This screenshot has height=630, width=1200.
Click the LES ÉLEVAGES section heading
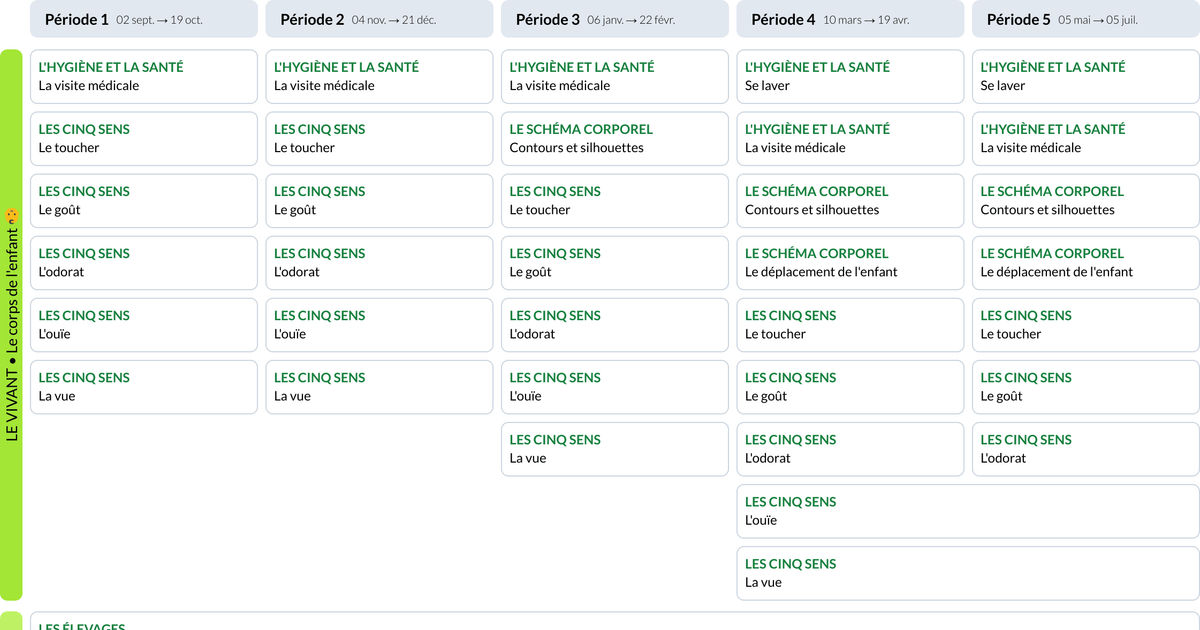80,626
